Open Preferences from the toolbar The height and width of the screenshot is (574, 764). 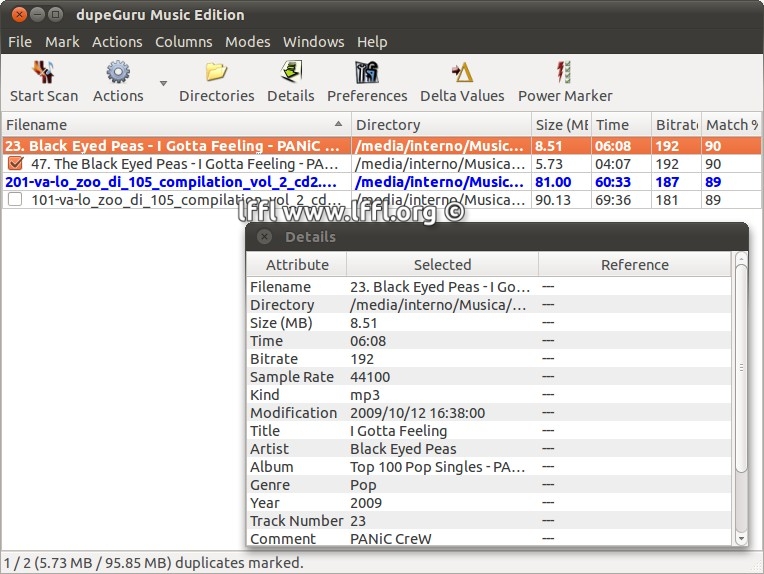click(x=367, y=73)
